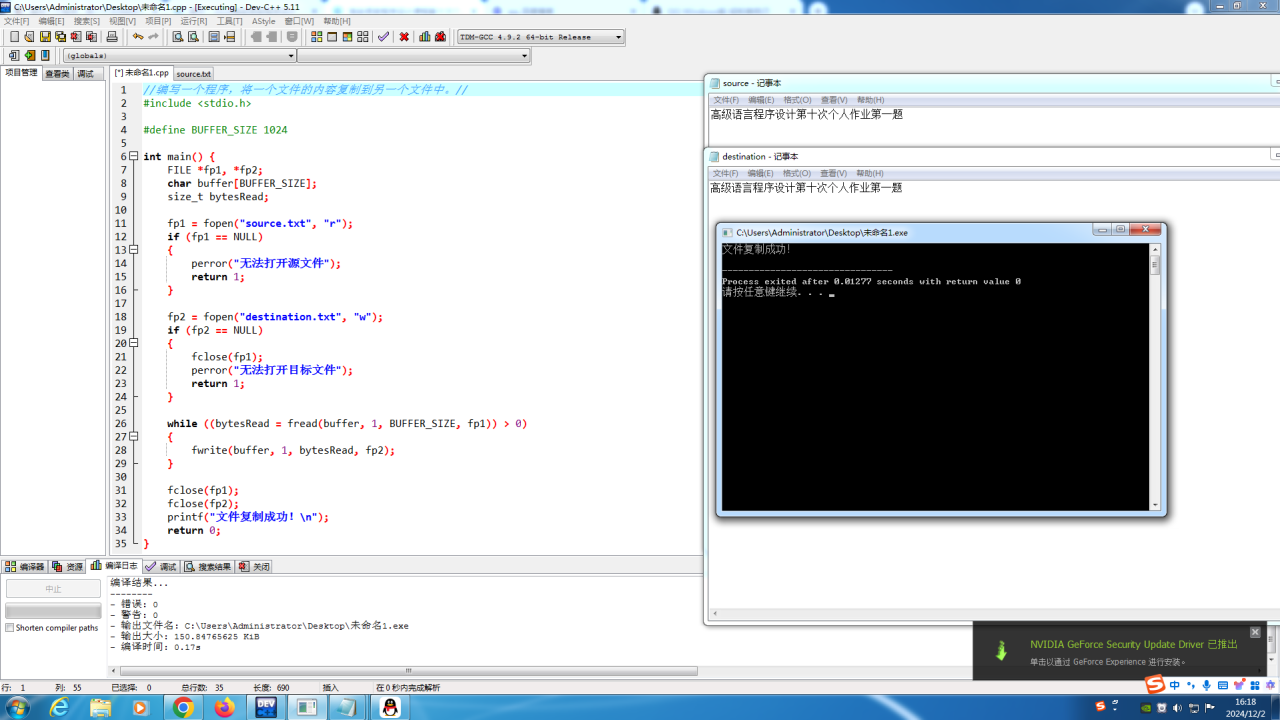Collapse the main function fold at line 6

135,157
